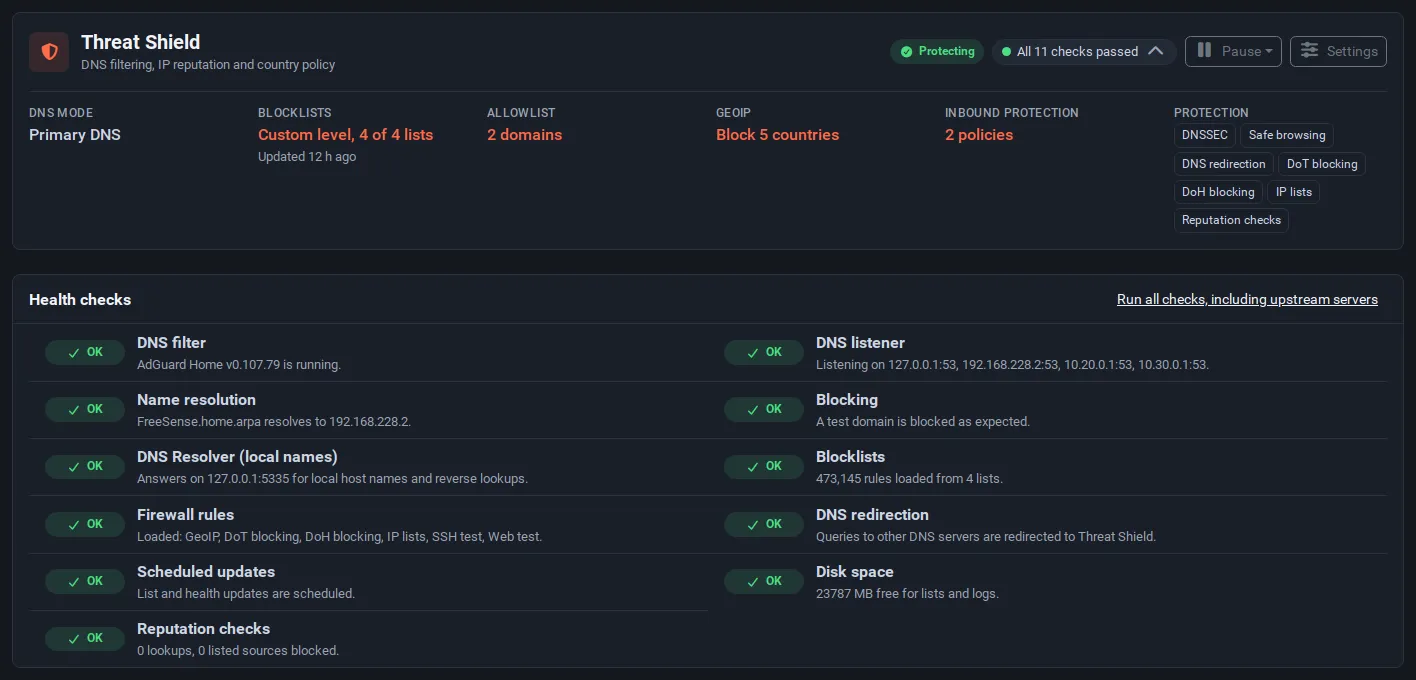Select the DNS listener health check title
1416x680 pixels.
860,343
